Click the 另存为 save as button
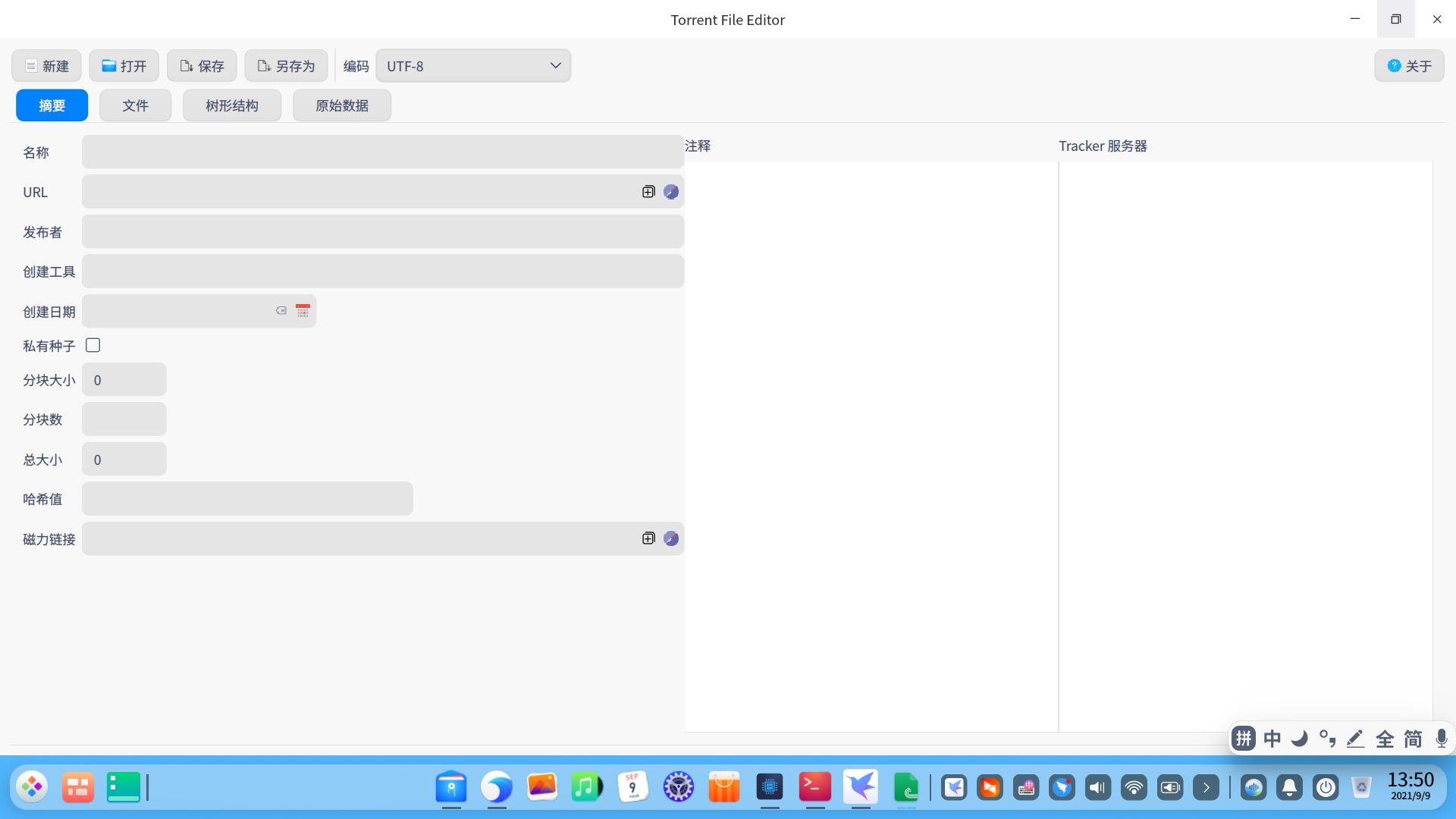 pyautogui.click(x=286, y=66)
